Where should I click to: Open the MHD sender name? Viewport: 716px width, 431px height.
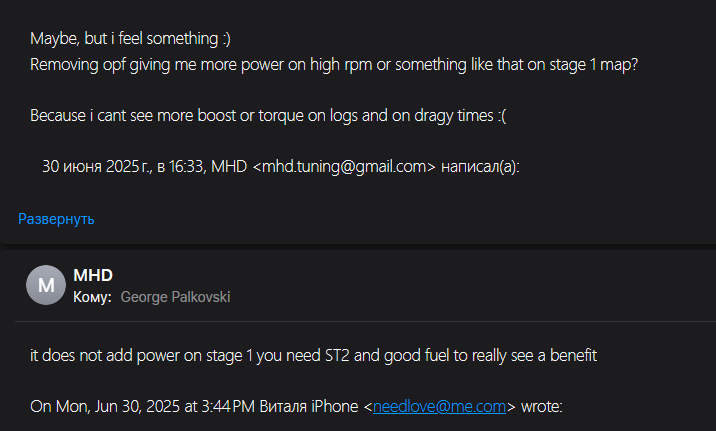(x=93, y=275)
